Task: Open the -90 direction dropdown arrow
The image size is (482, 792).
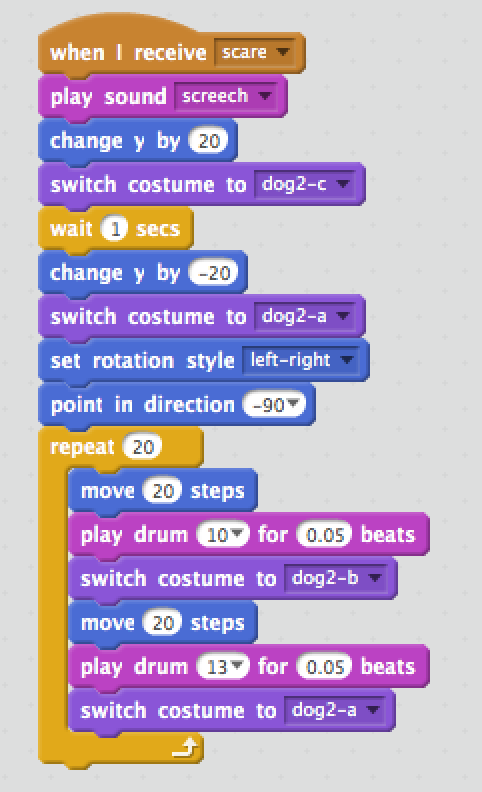Action: 294,403
